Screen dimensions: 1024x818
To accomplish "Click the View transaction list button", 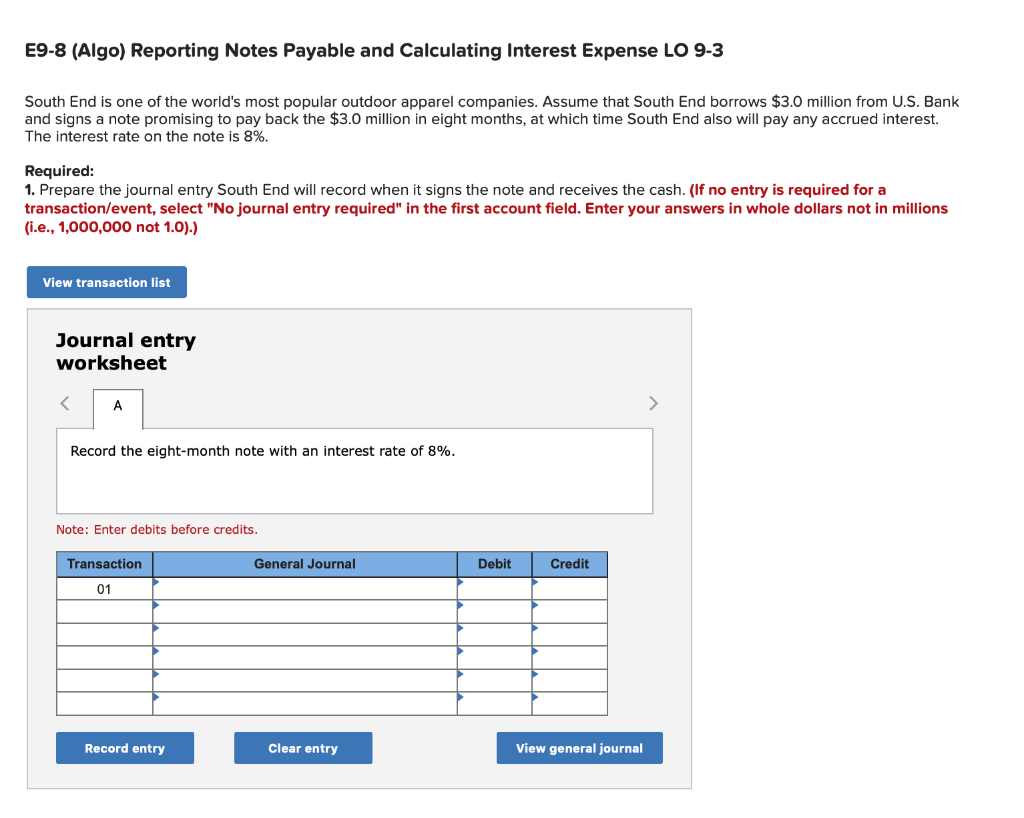I will click(106, 281).
